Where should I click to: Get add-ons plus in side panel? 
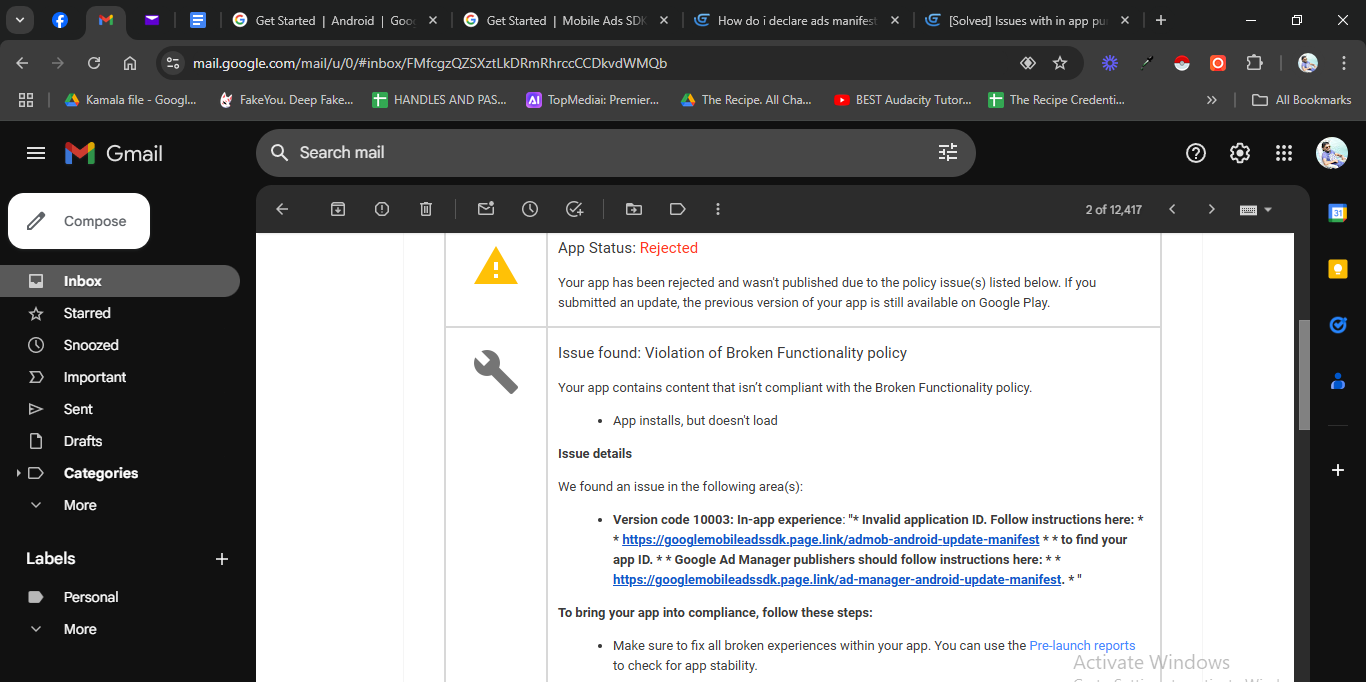[1337, 469]
